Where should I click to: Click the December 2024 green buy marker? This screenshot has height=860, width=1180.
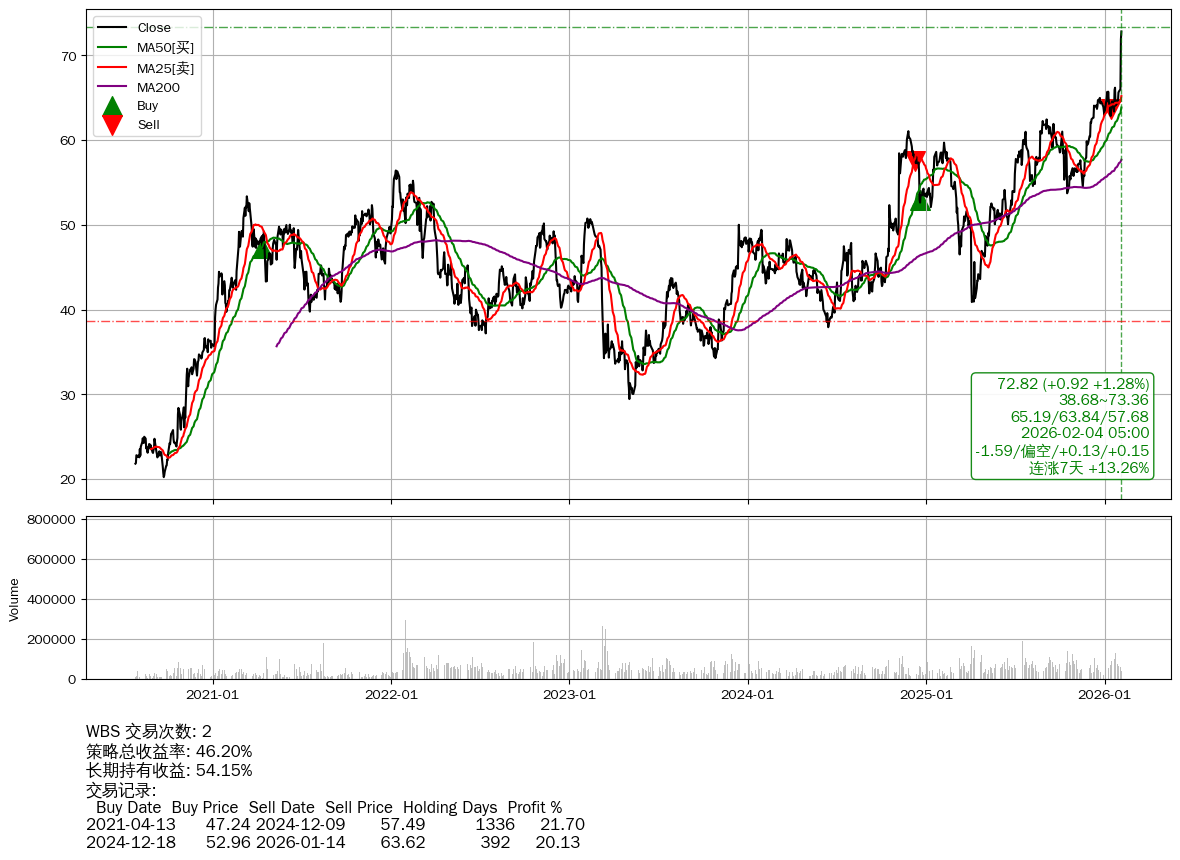point(921,200)
